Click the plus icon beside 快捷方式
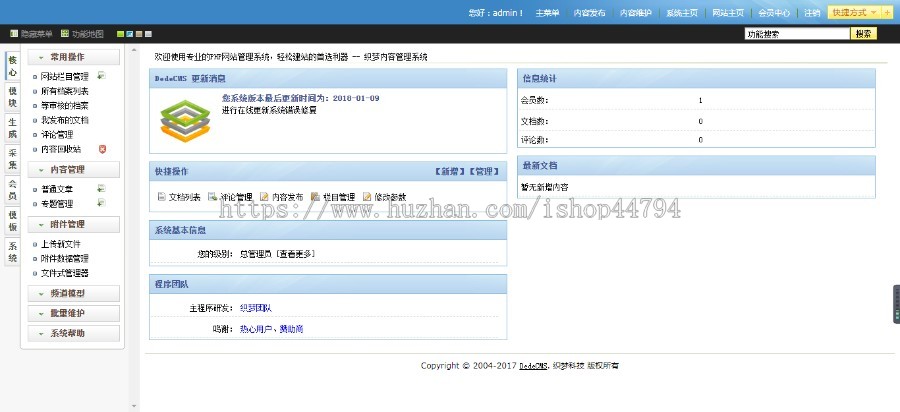 [x=887, y=13]
